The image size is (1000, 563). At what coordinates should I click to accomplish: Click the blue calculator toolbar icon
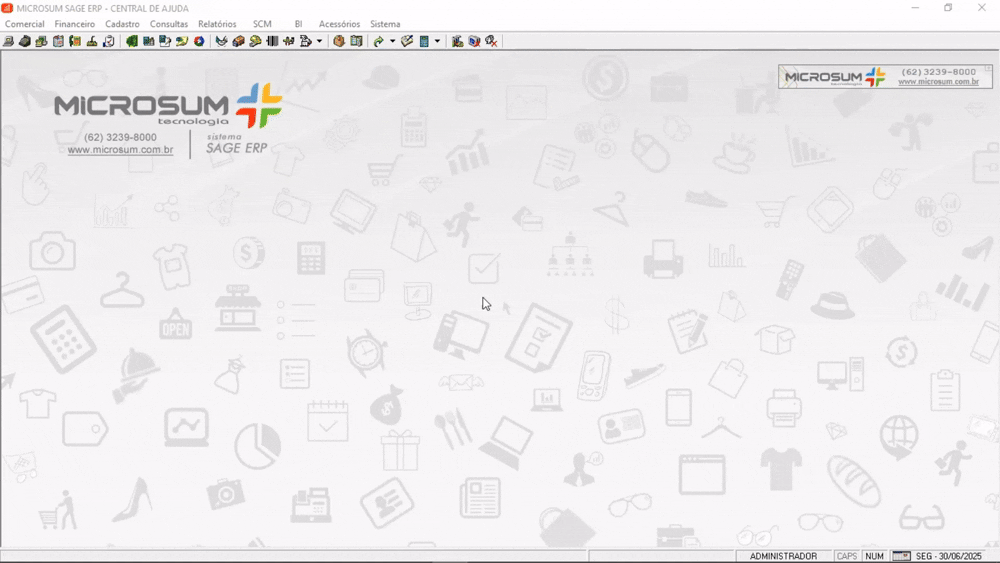coord(424,41)
